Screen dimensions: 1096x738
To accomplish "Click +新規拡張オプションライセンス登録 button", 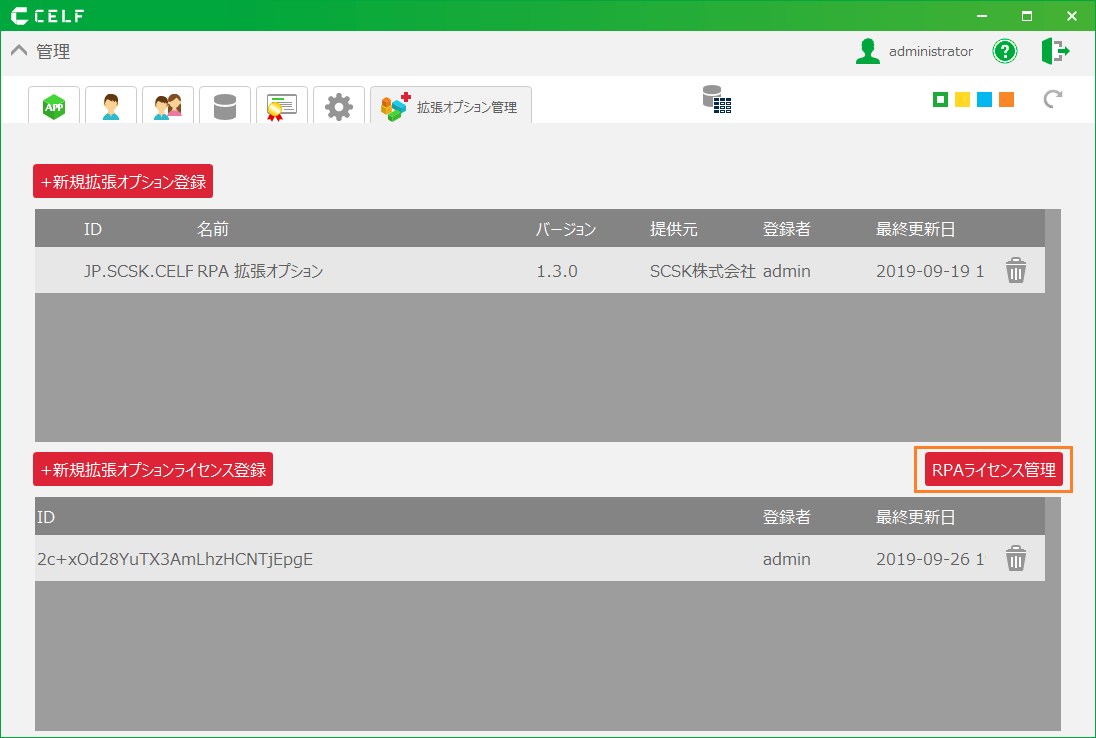I will [x=153, y=470].
